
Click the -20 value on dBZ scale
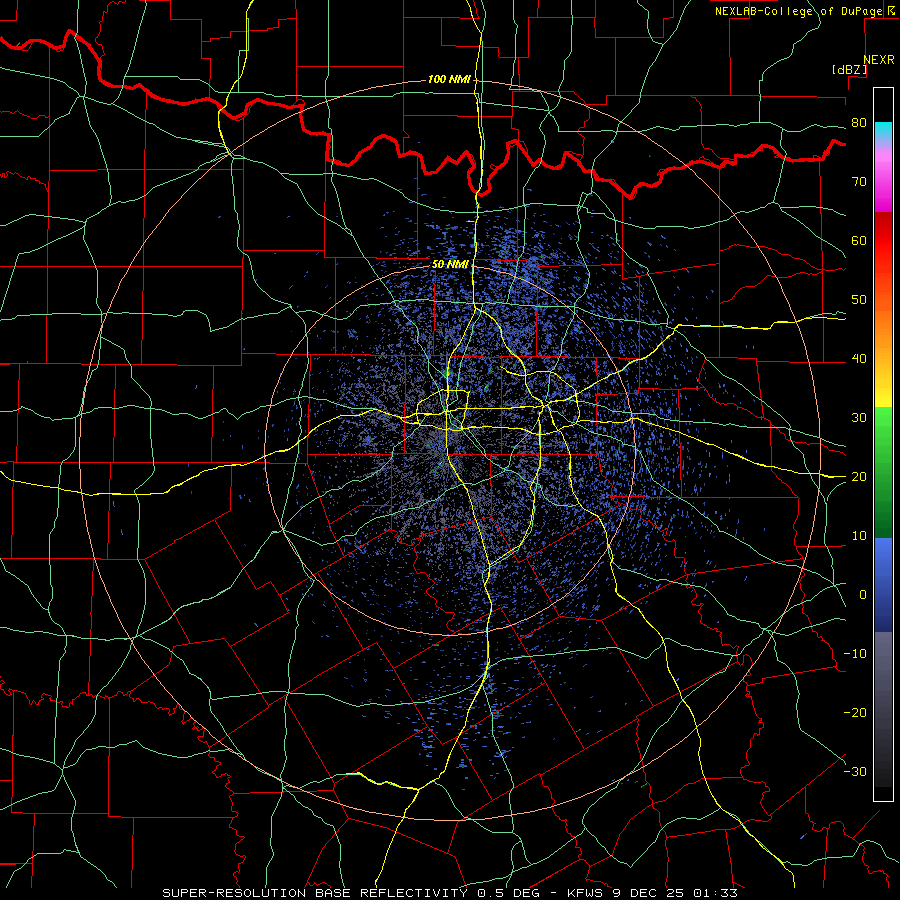[x=855, y=713]
